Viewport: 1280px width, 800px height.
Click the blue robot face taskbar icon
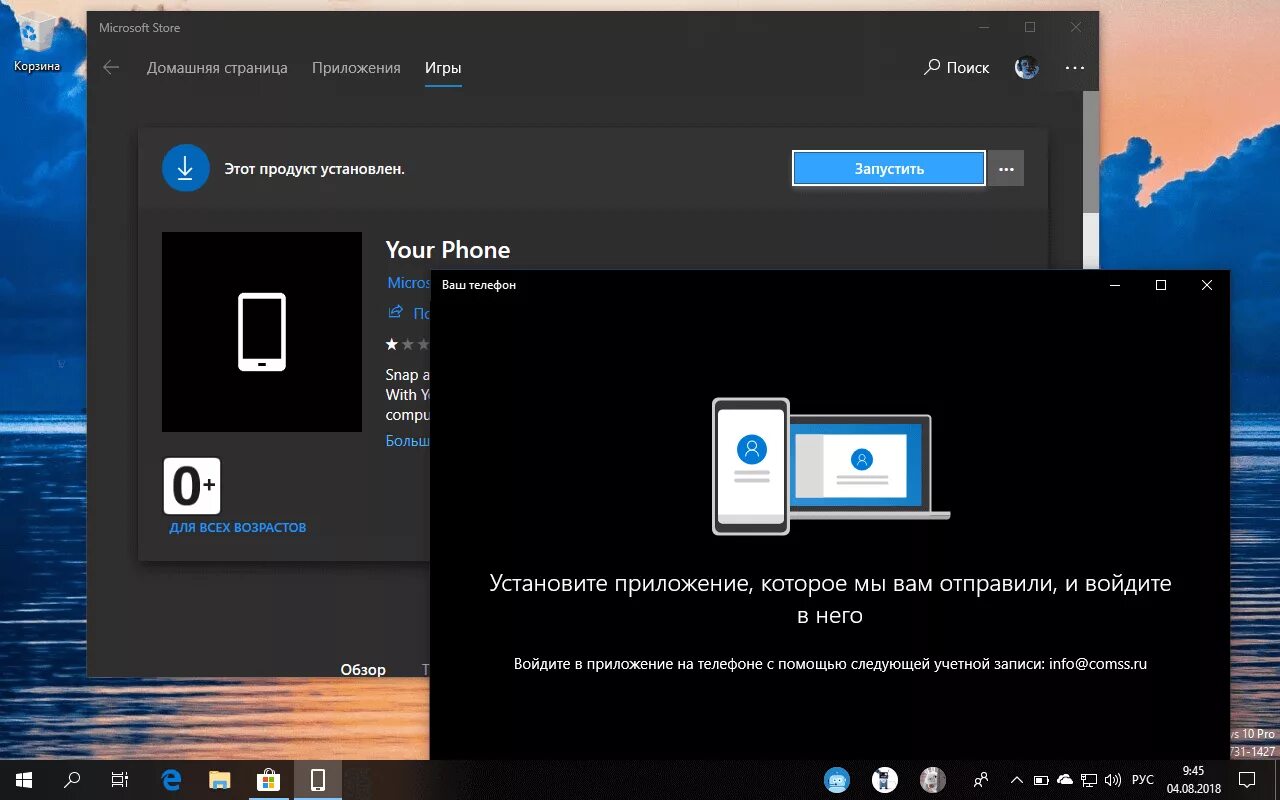coord(837,780)
